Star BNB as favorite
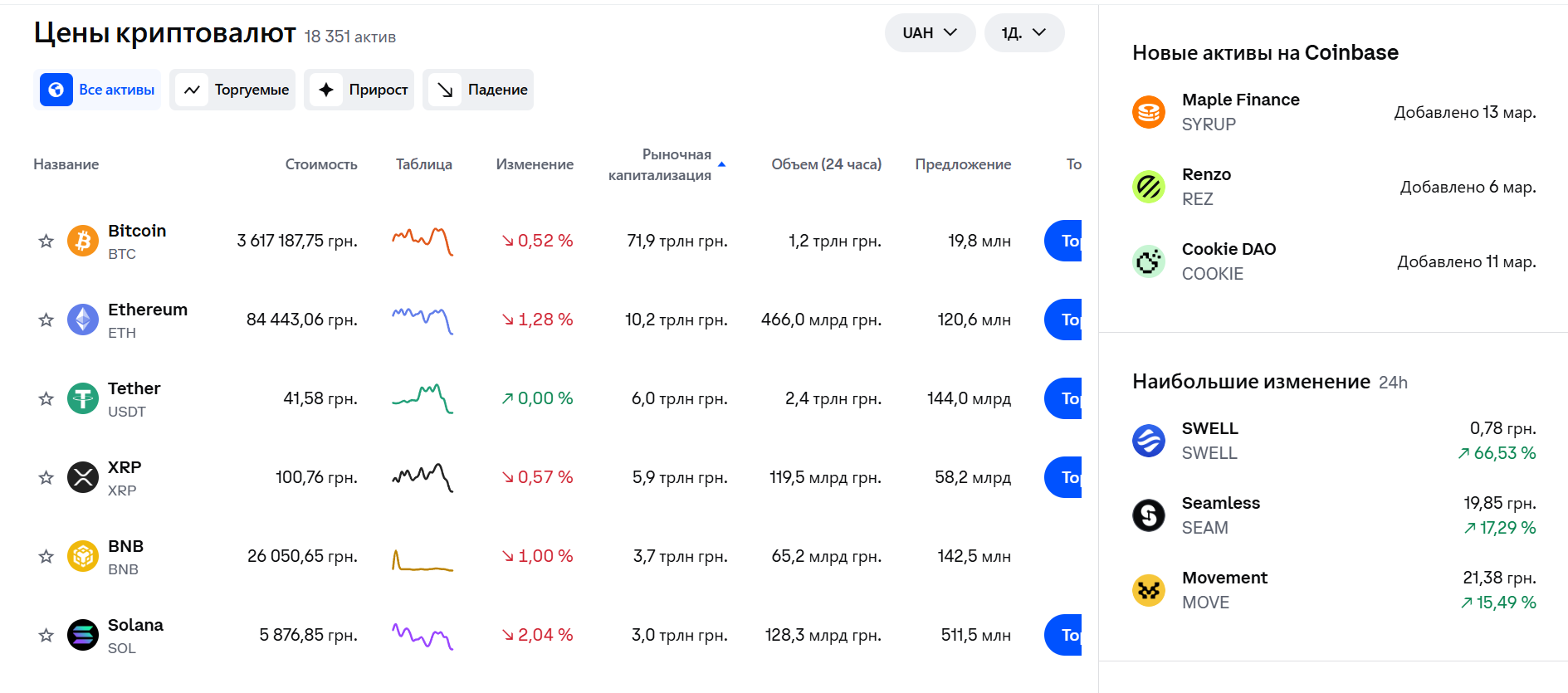The height and width of the screenshot is (693, 1568). pyautogui.click(x=46, y=556)
